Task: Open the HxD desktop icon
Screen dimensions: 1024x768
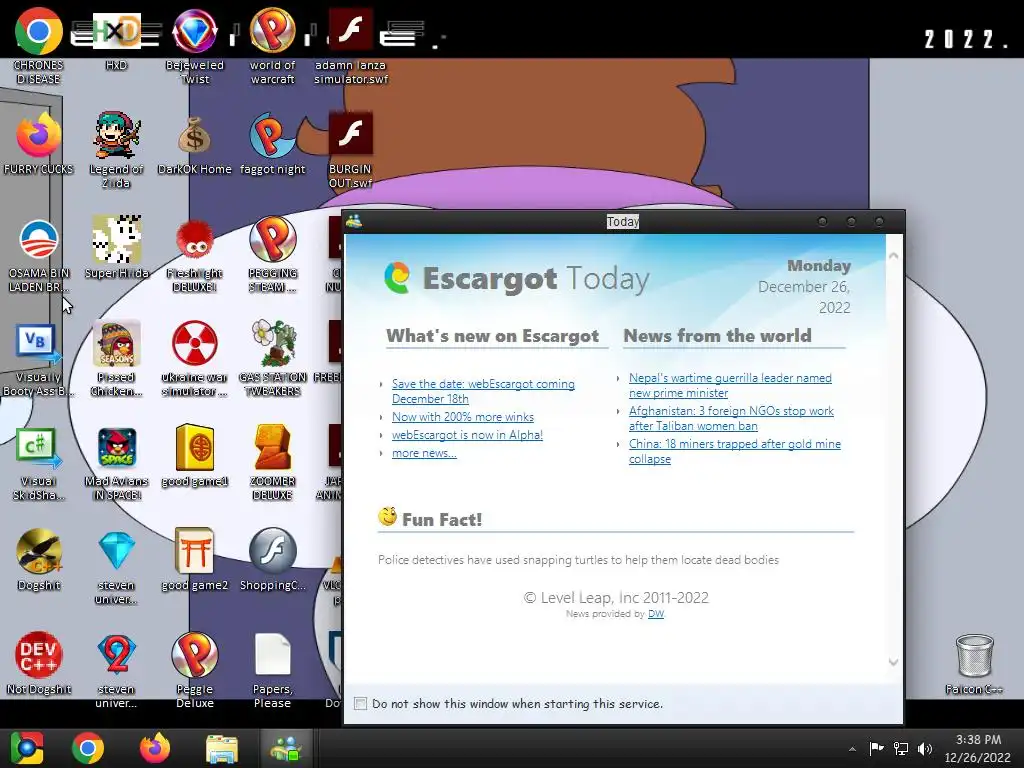Action: click(116, 32)
